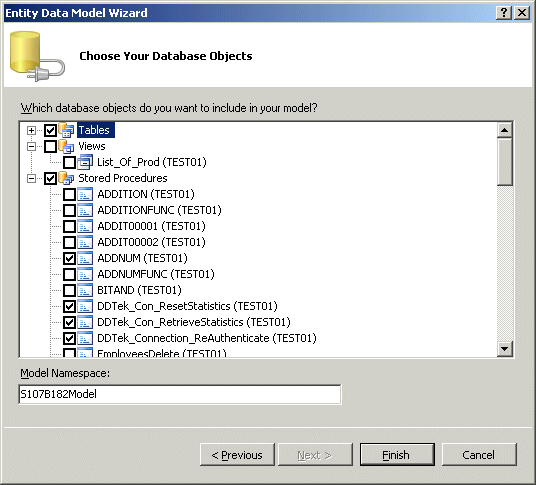
Task: Check the ADDNUMFUNC (TEST01) checkbox
Action: [69, 275]
